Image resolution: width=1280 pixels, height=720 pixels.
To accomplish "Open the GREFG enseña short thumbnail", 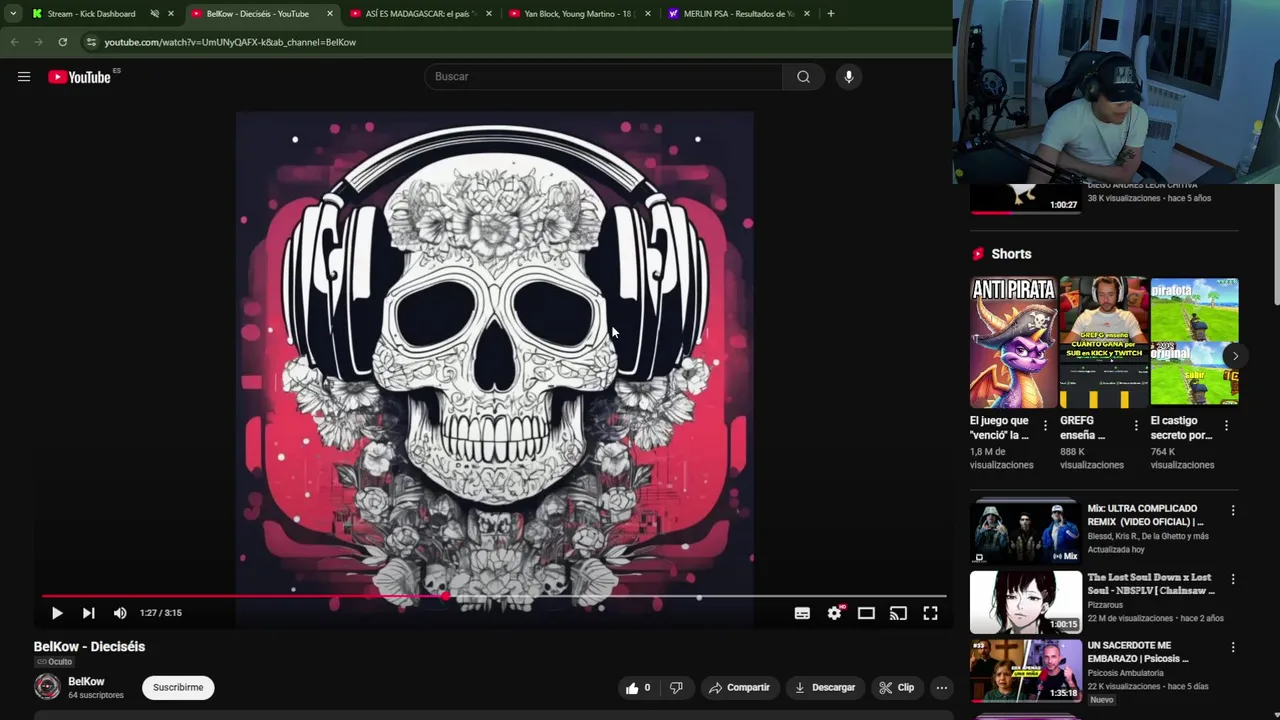I will click(1104, 342).
